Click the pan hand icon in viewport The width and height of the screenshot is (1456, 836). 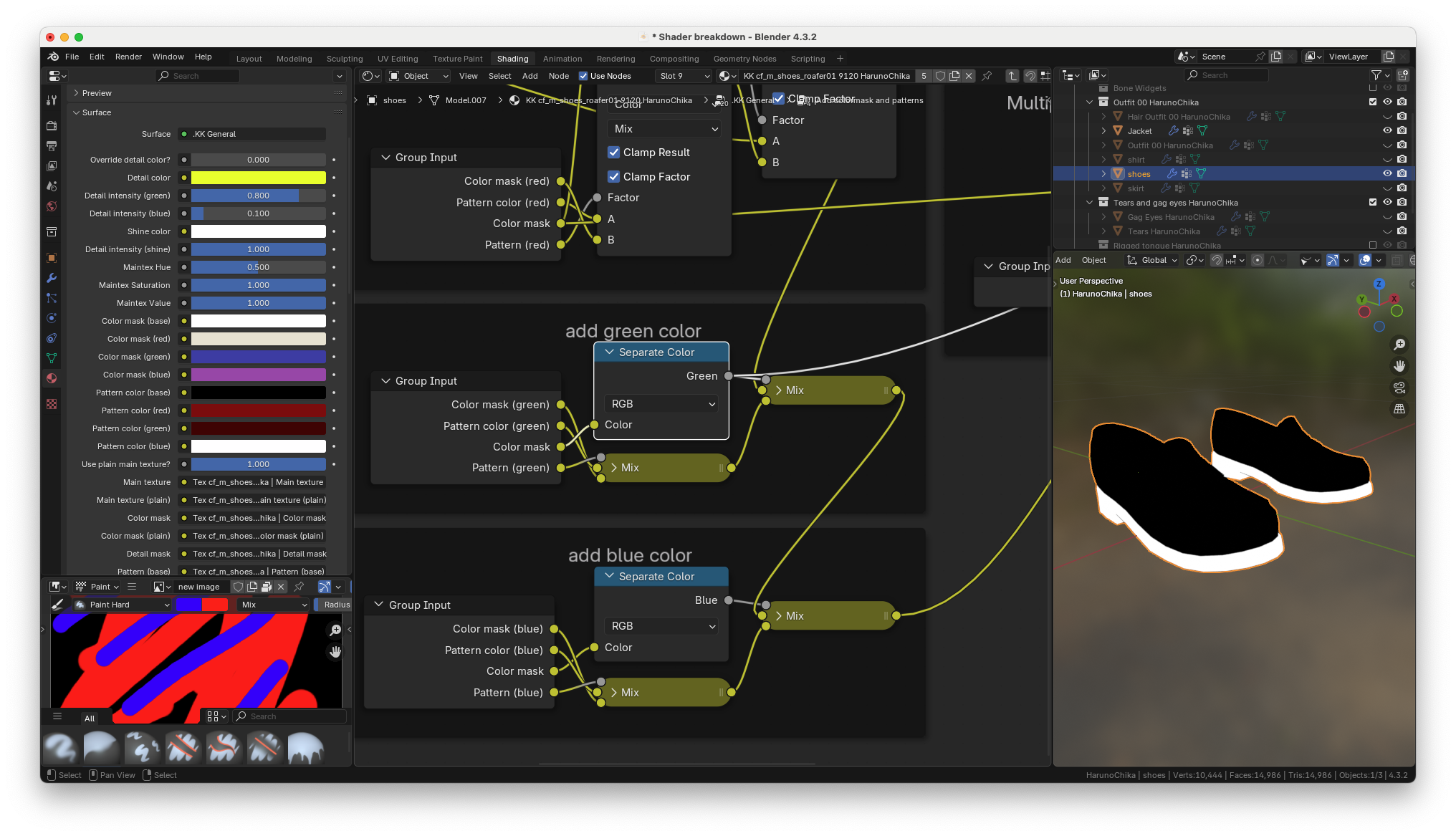coord(1399,366)
